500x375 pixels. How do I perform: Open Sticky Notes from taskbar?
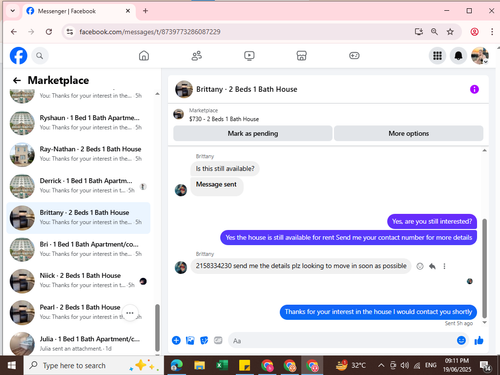tap(244, 366)
